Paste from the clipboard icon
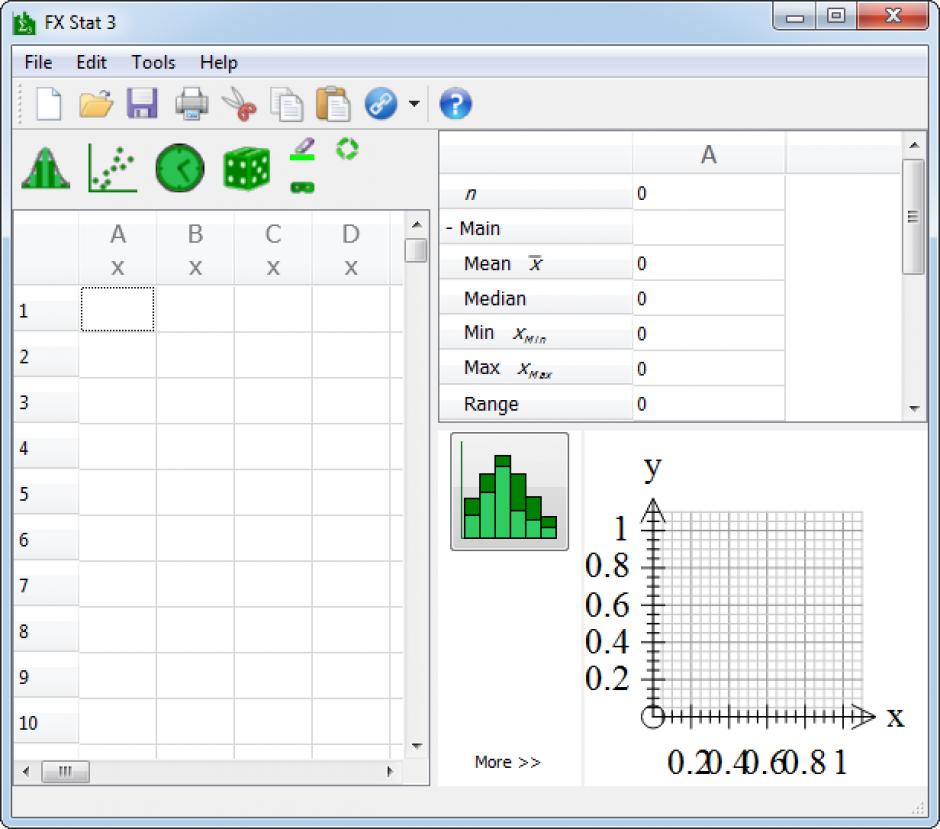The width and height of the screenshot is (940, 829). (x=333, y=104)
